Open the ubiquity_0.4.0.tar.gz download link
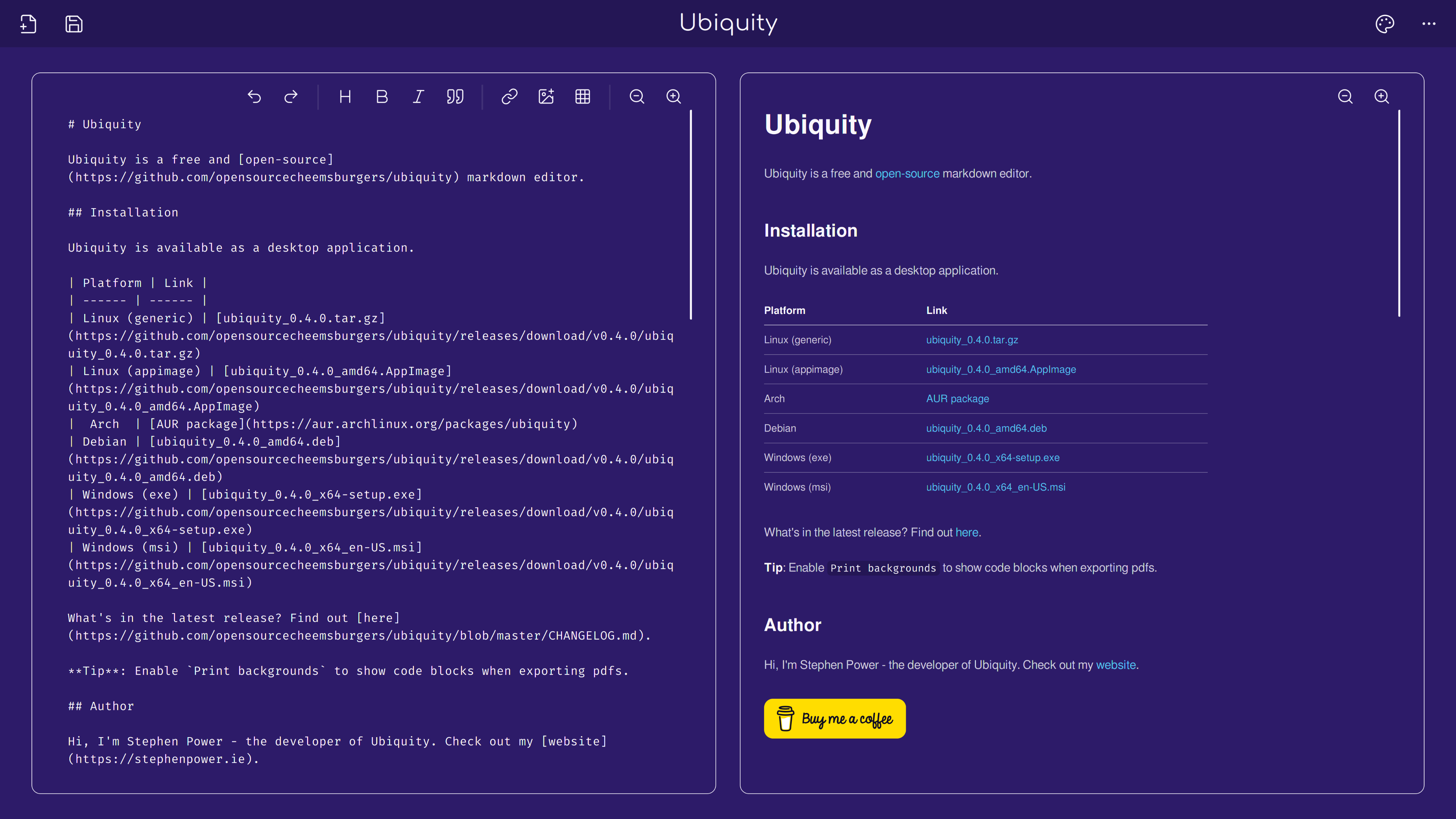Screen dimensions: 1456x819 tap(971, 340)
